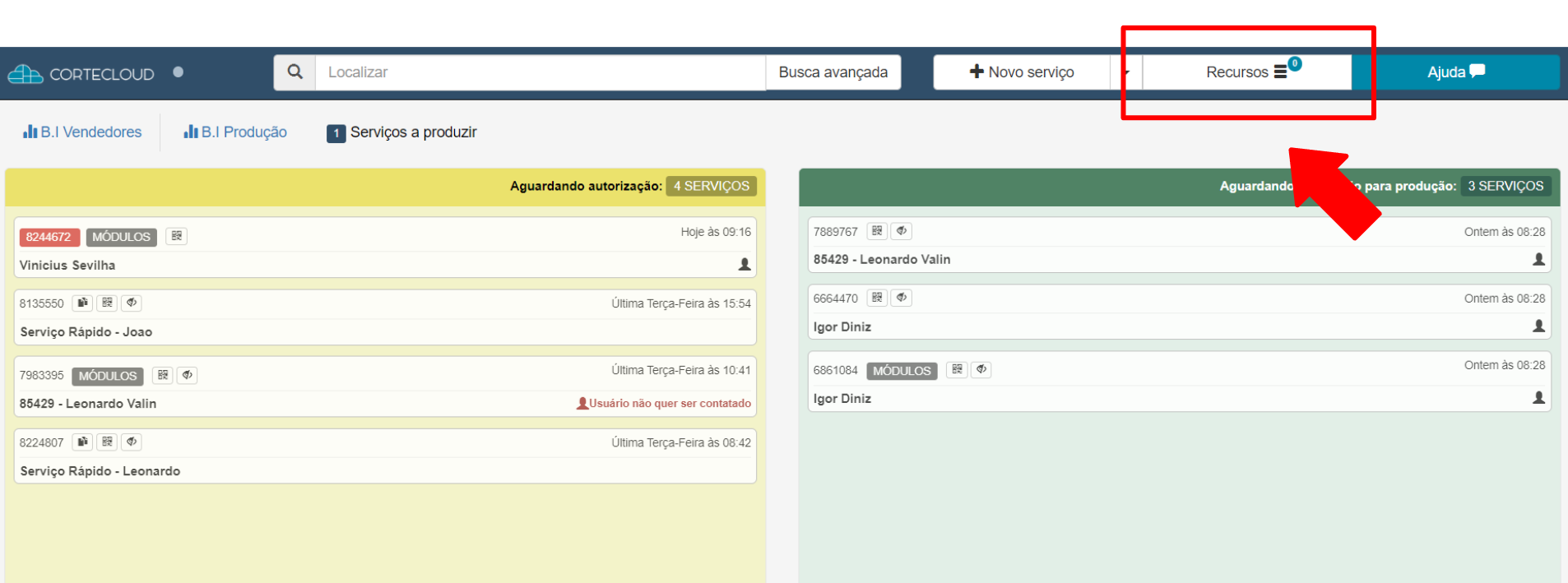The width and height of the screenshot is (1568, 583).
Task: Expand the Novo serviço dropdown arrow
Action: click(1125, 72)
